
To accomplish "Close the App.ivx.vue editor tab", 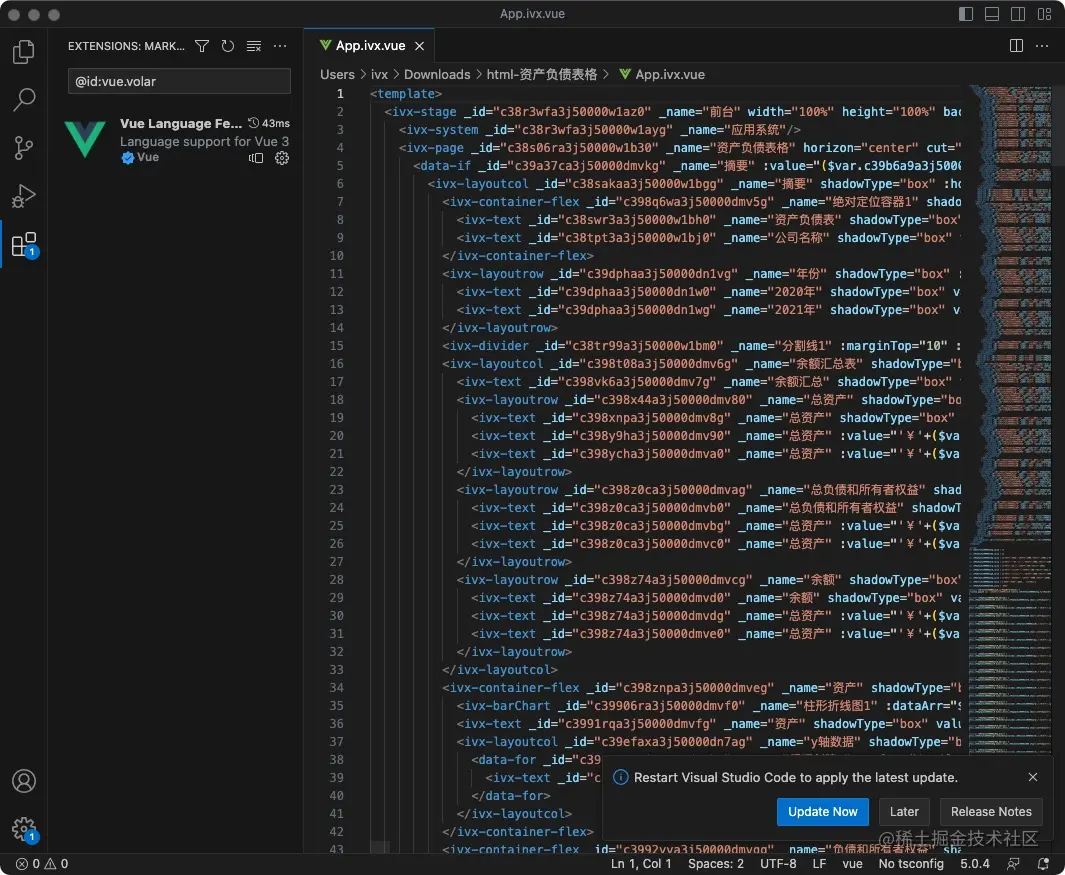I will tap(420, 46).
